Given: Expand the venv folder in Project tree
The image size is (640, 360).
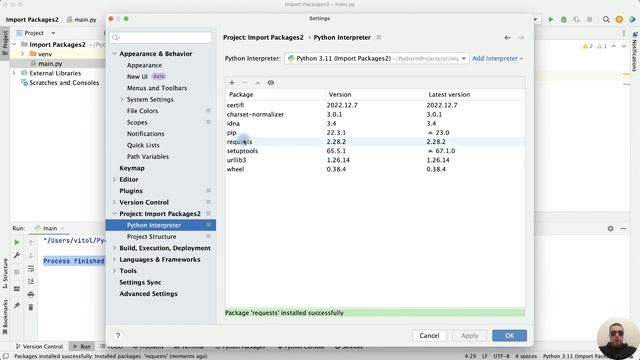Looking at the screenshot, I should click(x=22, y=54).
